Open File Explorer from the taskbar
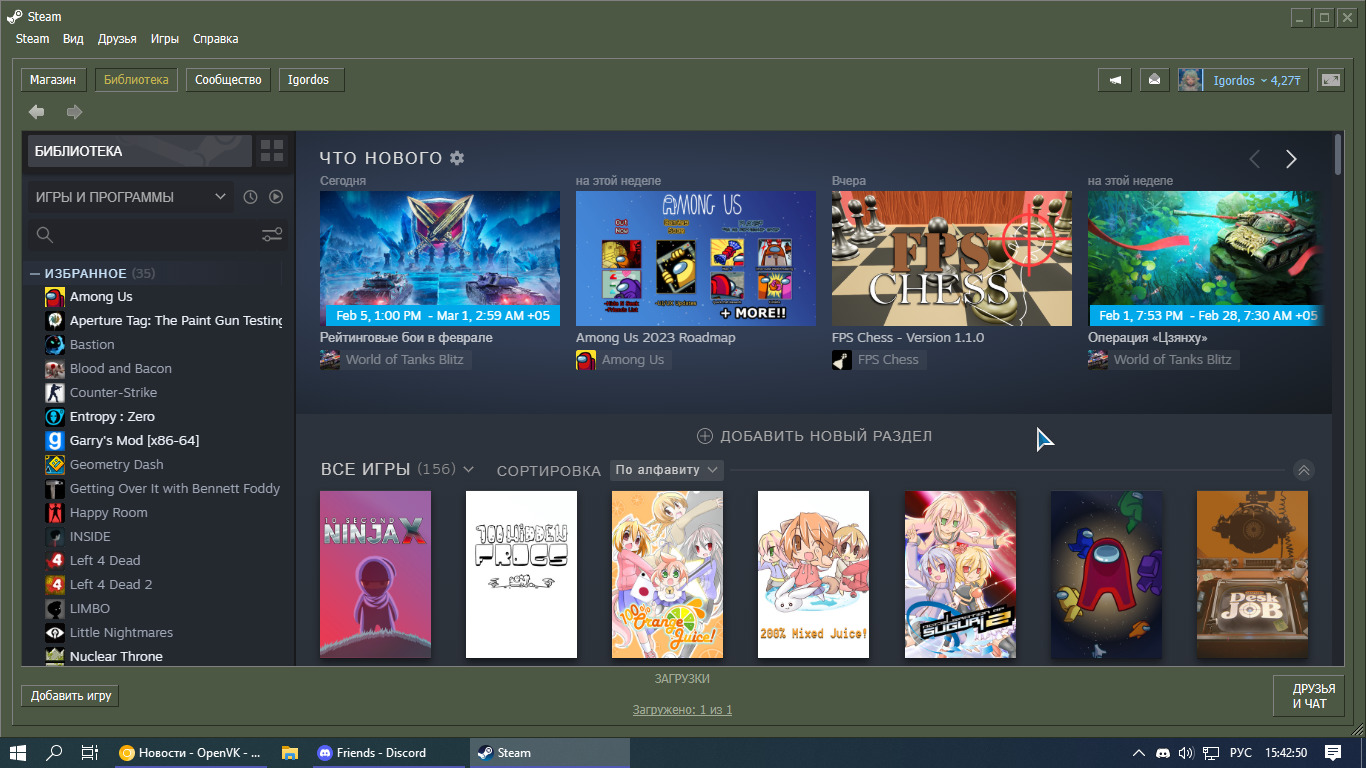 (290, 753)
